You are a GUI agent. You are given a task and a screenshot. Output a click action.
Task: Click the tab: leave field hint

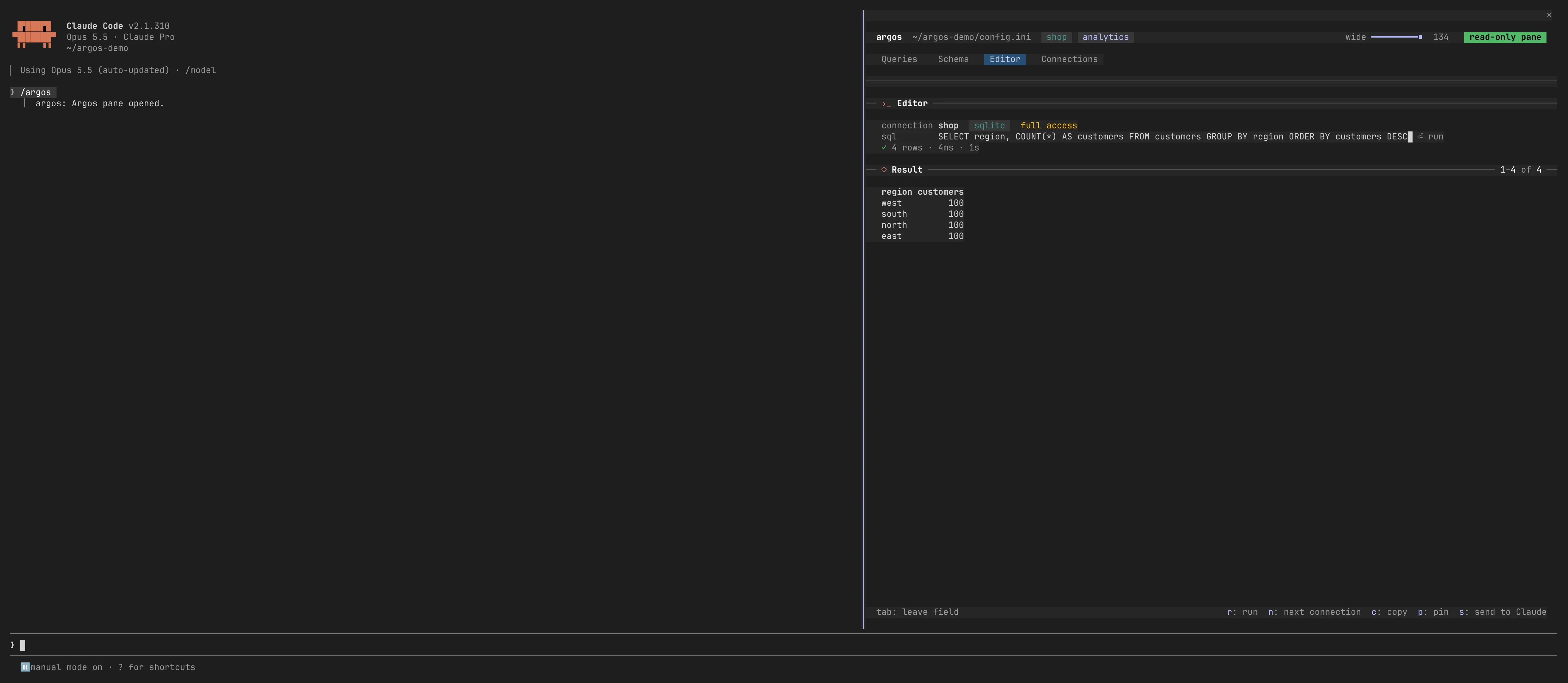tap(917, 612)
